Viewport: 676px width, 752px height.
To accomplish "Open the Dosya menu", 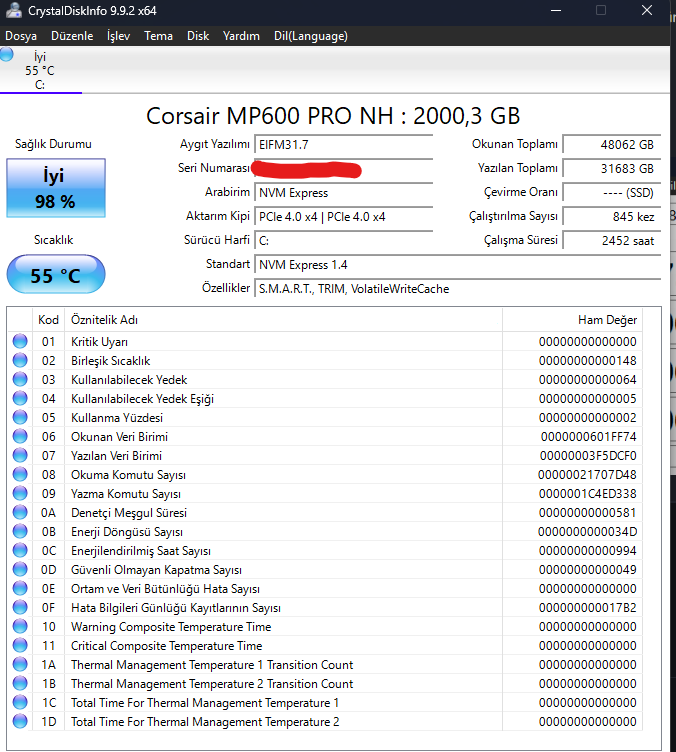I will pyautogui.click(x=21, y=36).
